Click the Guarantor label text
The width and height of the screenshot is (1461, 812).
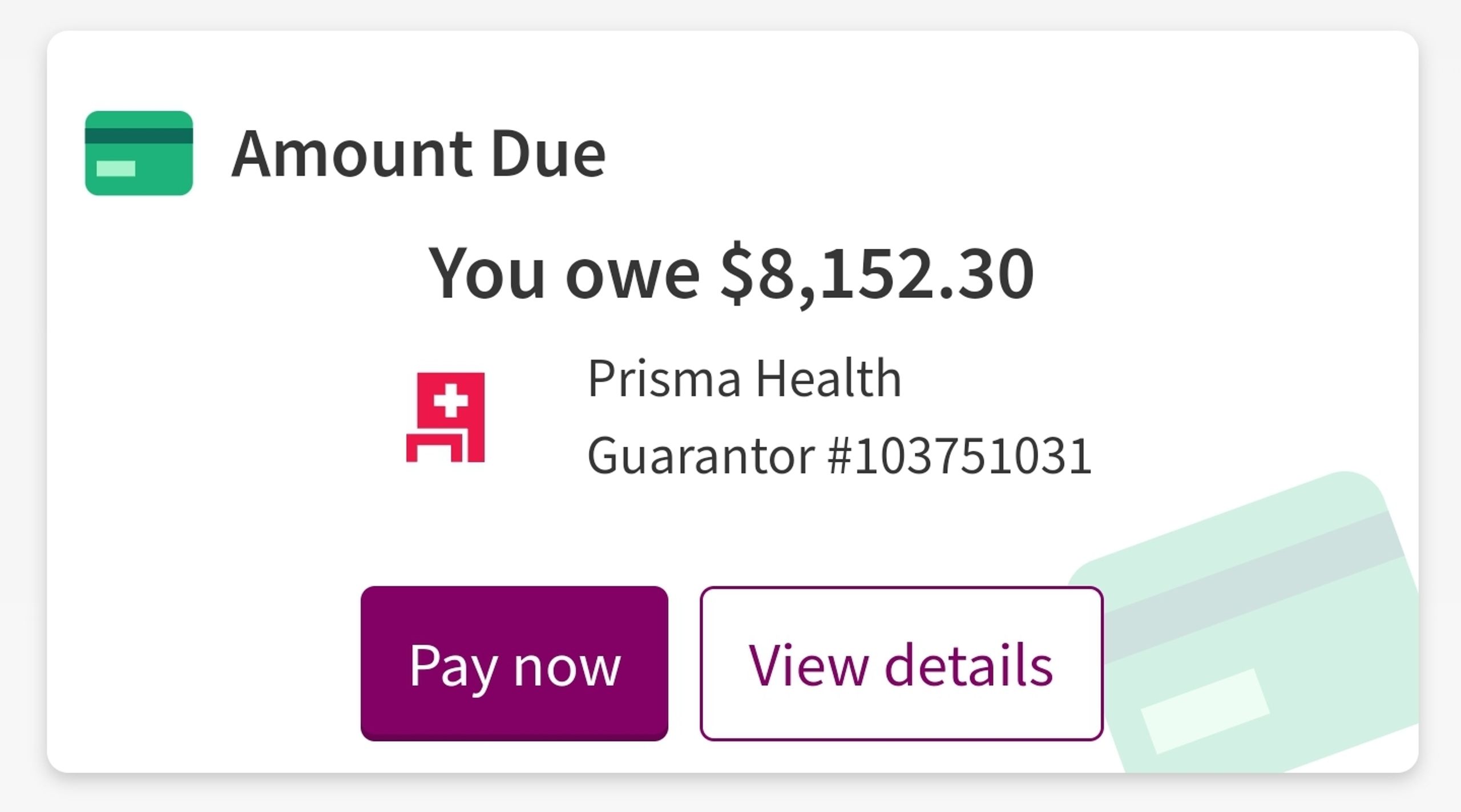pyautogui.click(x=701, y=456)
